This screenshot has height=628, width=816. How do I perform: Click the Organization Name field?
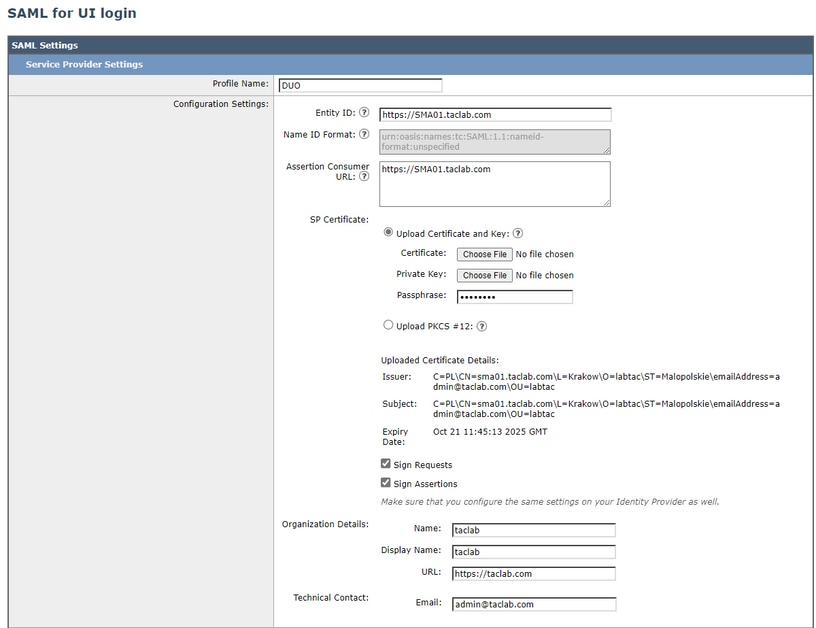point(533,530)
